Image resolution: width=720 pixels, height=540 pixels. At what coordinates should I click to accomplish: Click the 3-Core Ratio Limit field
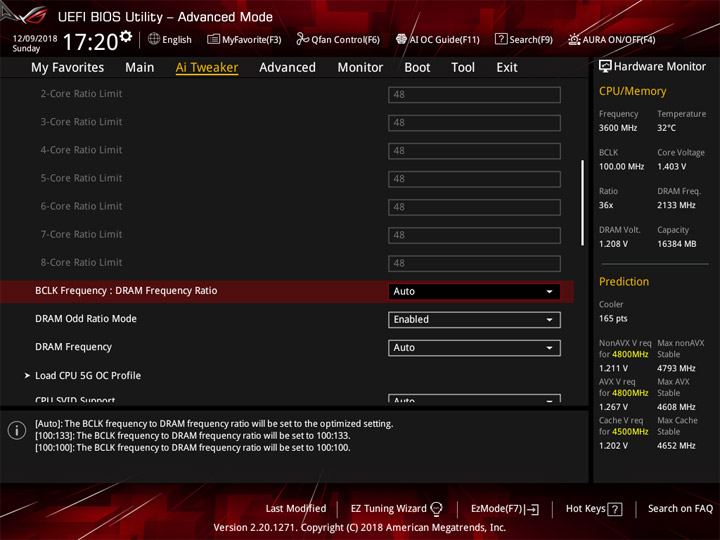pyautogui.click(x=474, y=123)
